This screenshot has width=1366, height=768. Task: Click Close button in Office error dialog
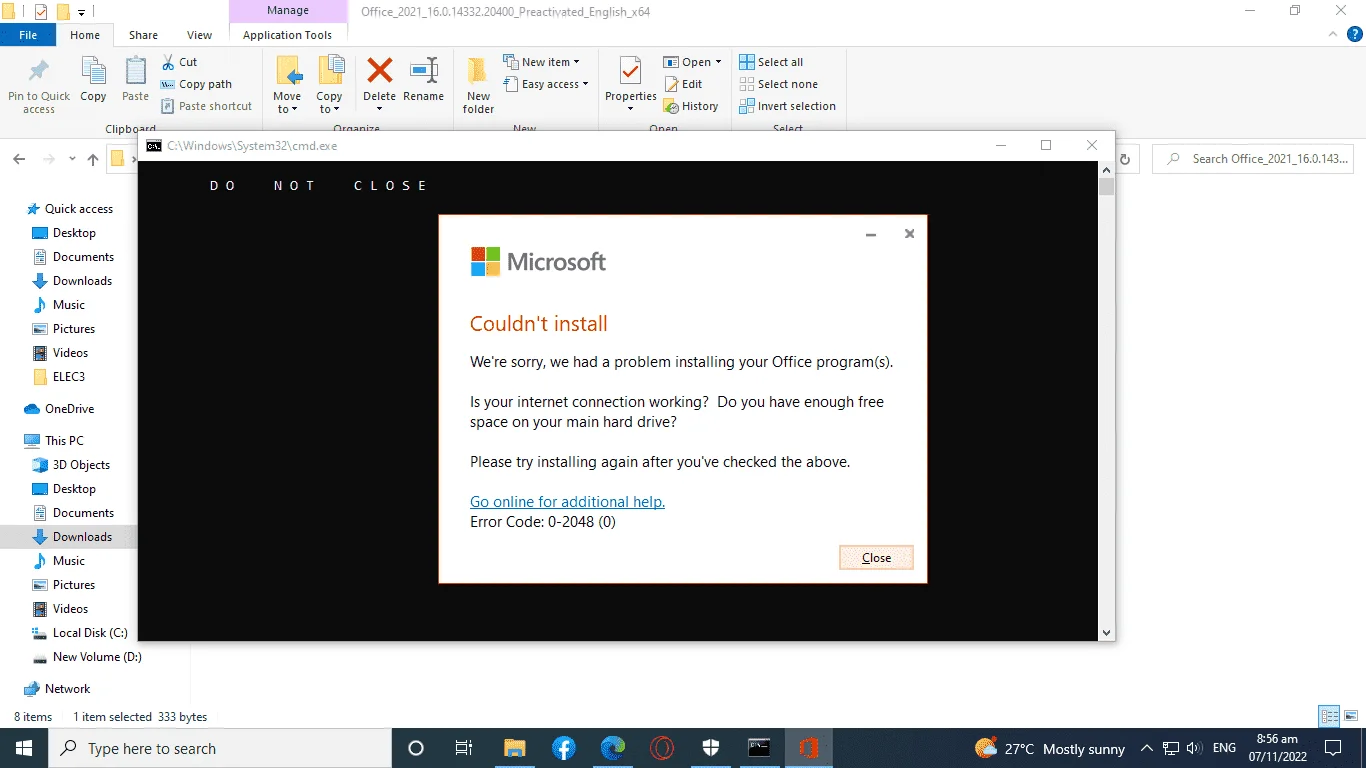[876, 558]
